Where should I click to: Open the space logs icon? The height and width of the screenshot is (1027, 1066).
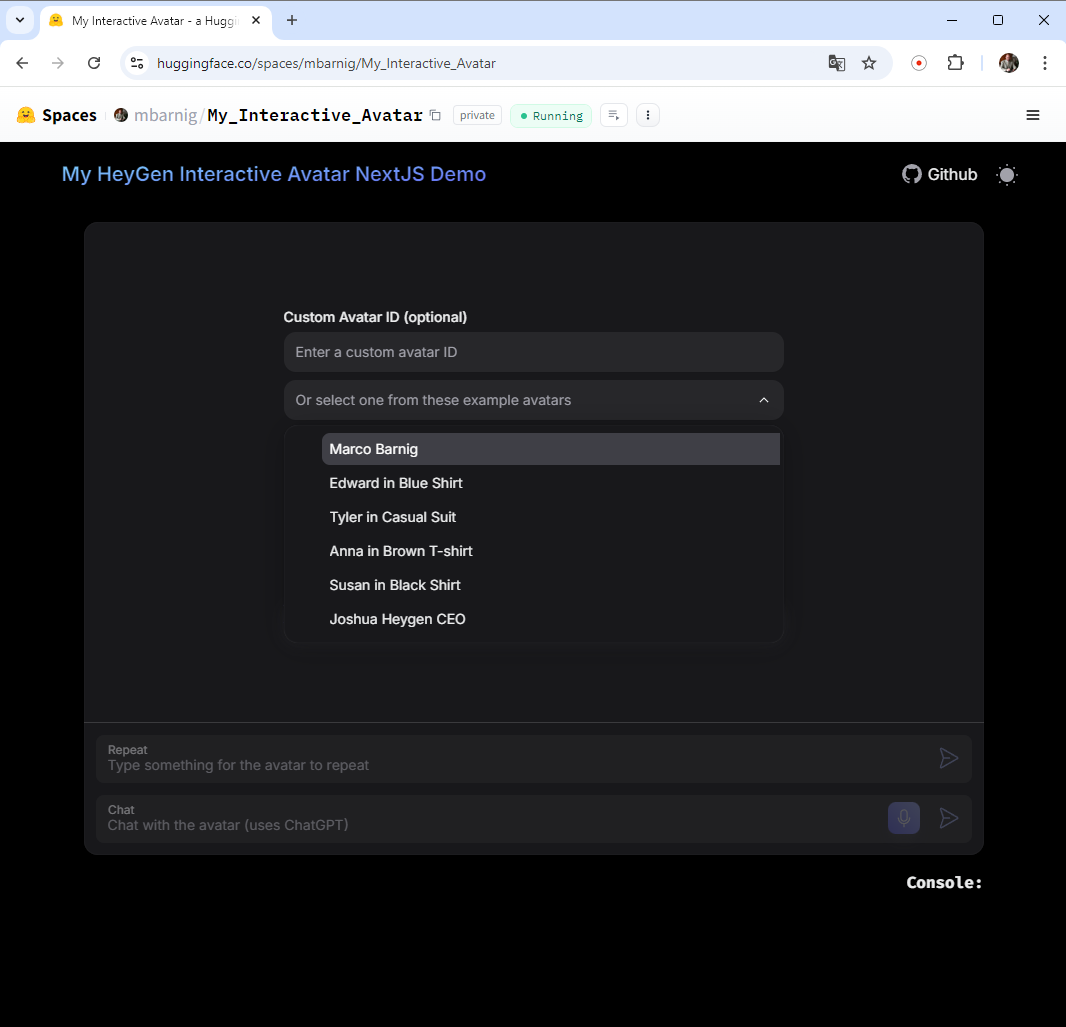(x=614, y=116)
